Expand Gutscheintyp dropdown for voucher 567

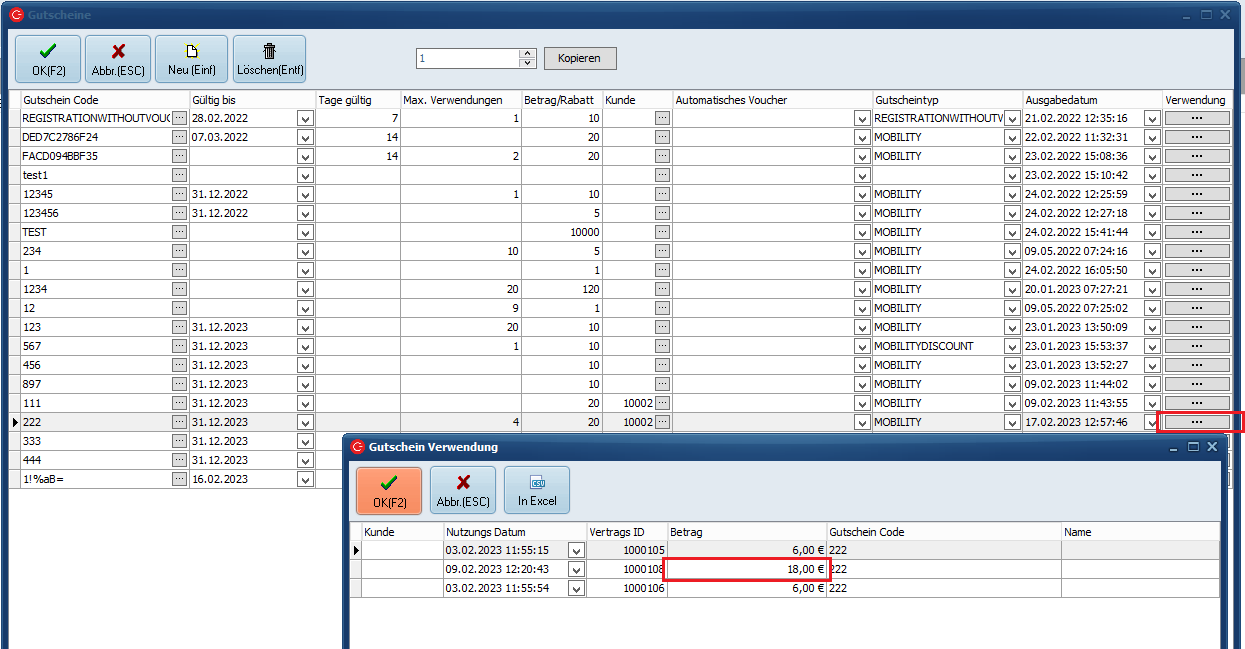(1010, 346)
